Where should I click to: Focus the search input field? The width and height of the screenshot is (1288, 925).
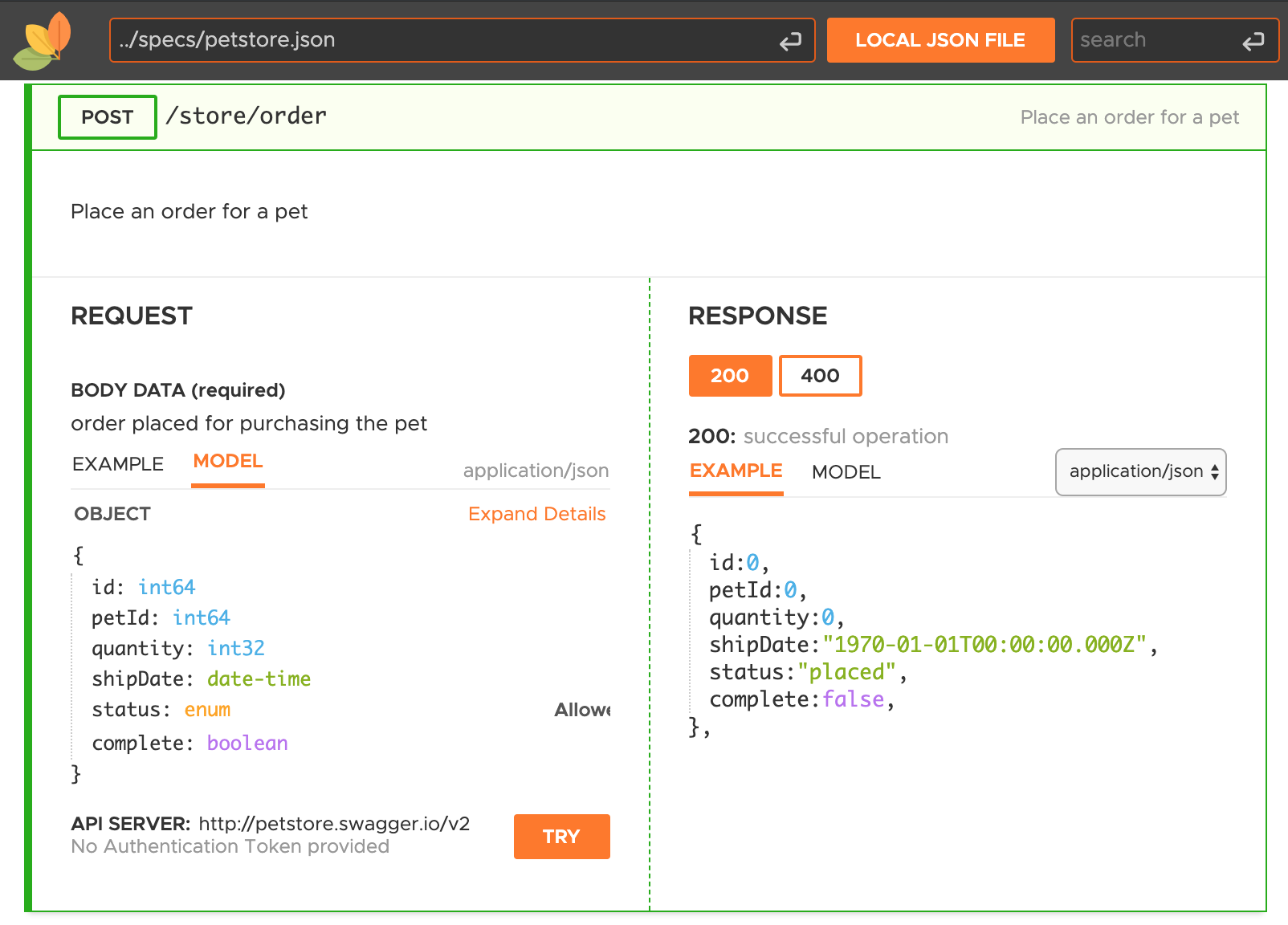[x=1153, y=40]
